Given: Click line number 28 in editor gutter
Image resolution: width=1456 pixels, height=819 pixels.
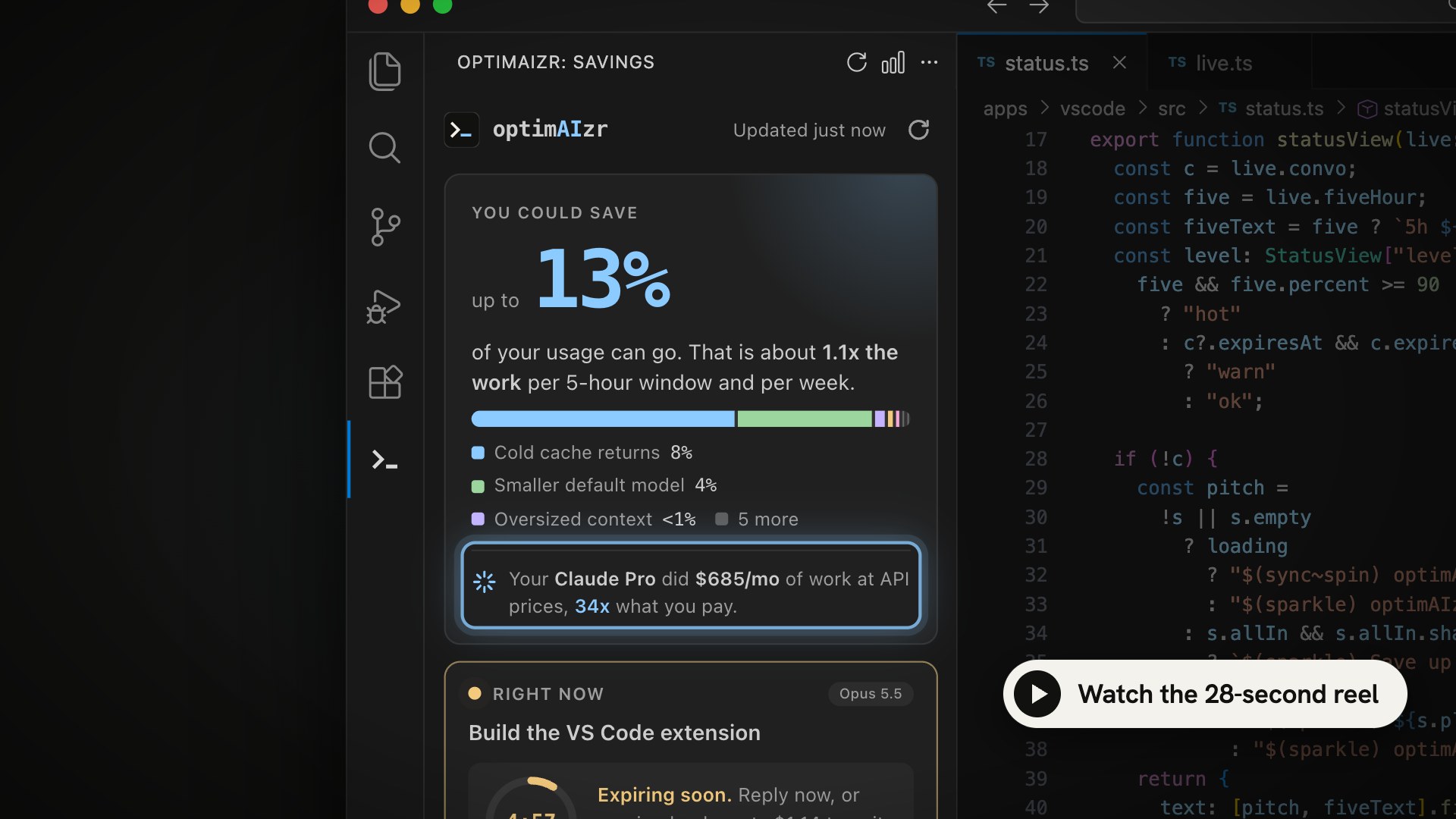Looking at the screenshot, I should pyautogui.click(x=1036, y=459).
